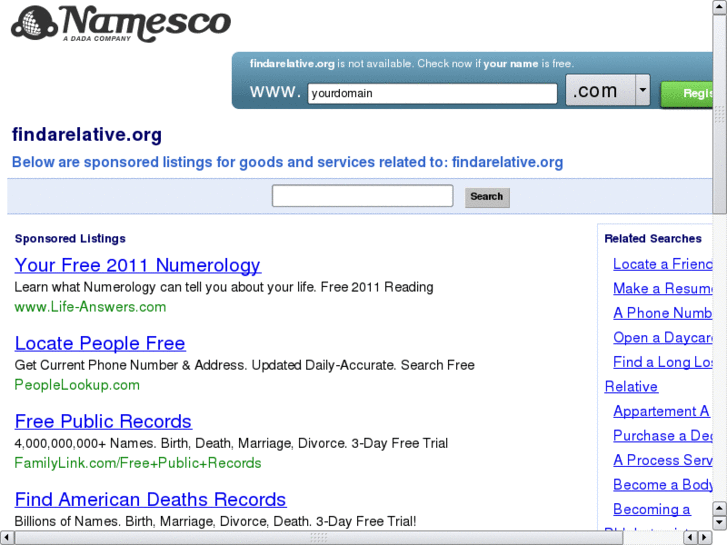Click the findarelative.org is not available notice
727x545 pixels.
click(x=412, y=64)
